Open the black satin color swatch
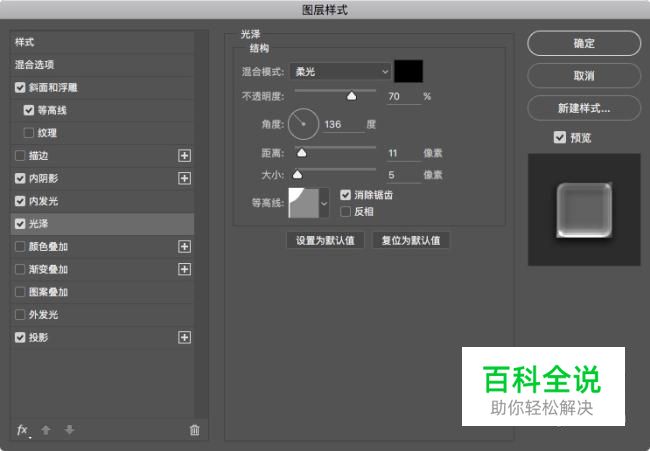650x451 pixels. pos(409,71)
